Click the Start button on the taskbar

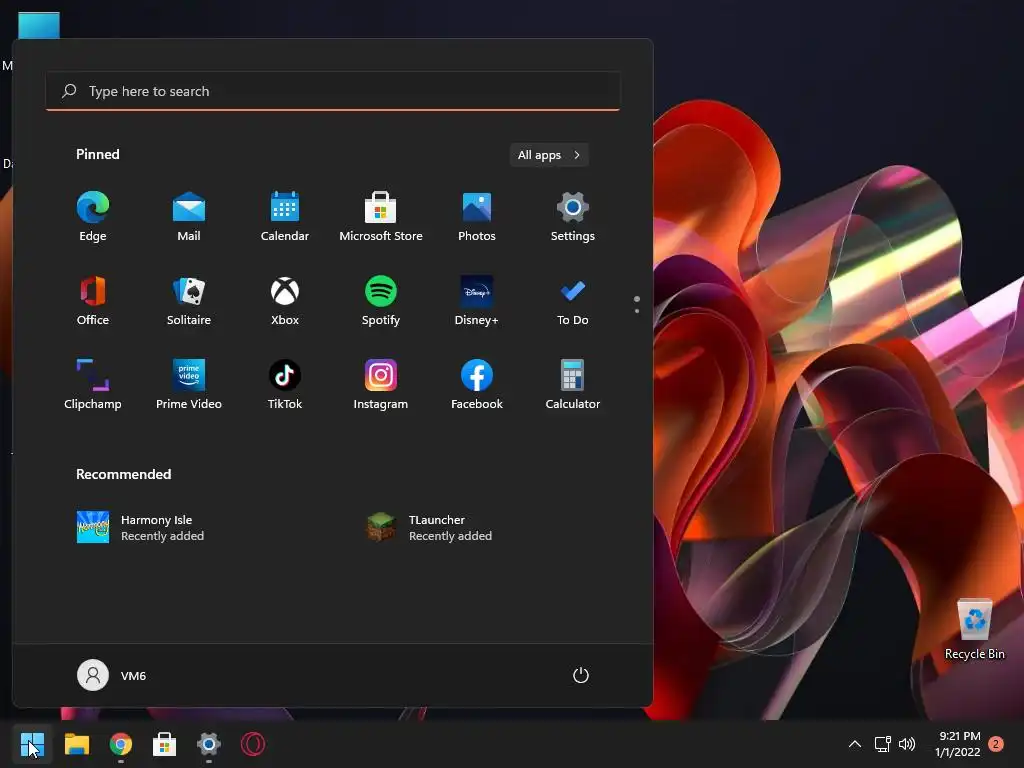pyautogui.click(x=32, y=744)
